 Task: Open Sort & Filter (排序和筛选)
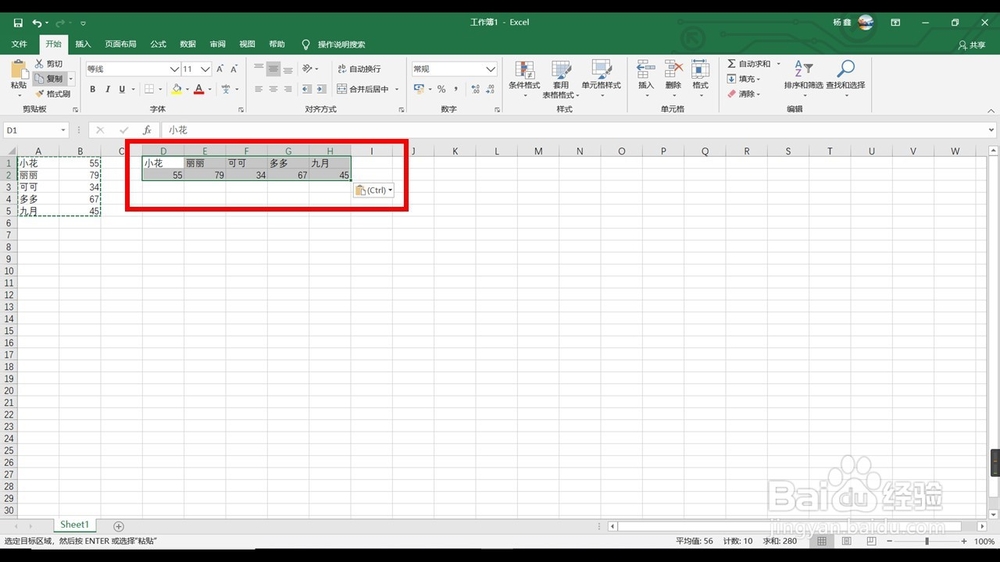(803, 79)
